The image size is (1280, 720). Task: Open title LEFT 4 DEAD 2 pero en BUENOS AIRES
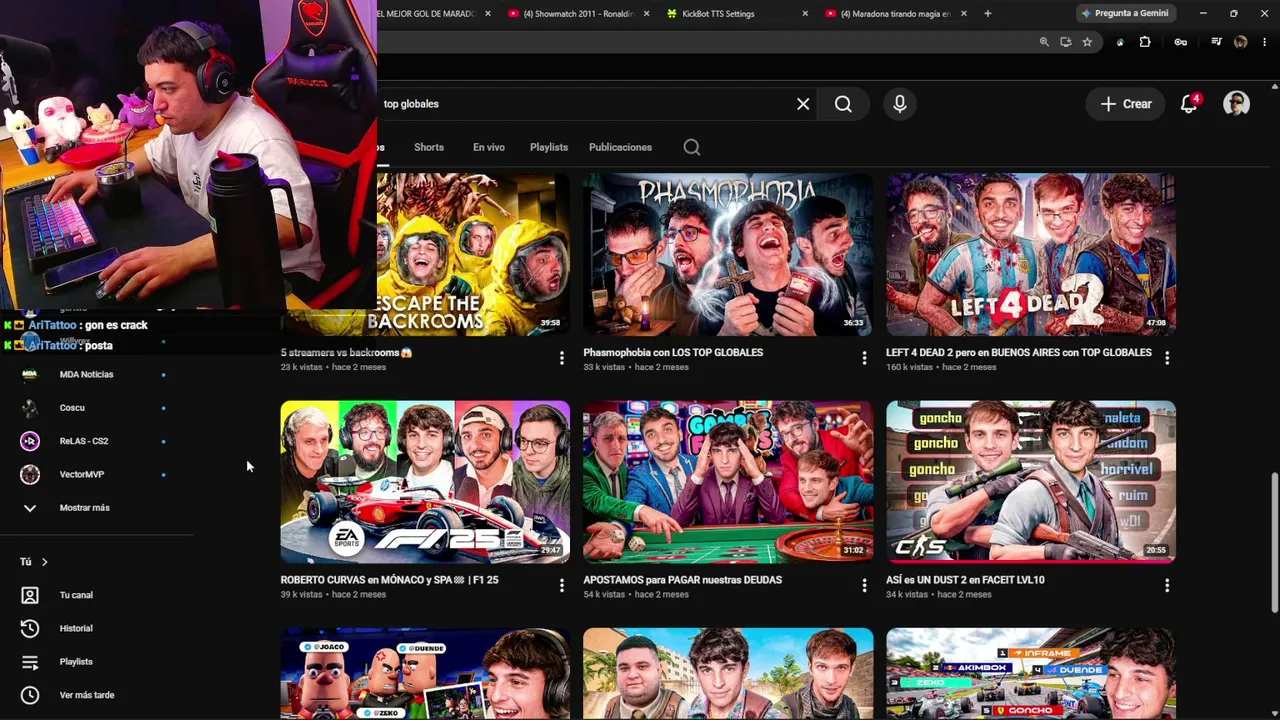[1019, 352]
